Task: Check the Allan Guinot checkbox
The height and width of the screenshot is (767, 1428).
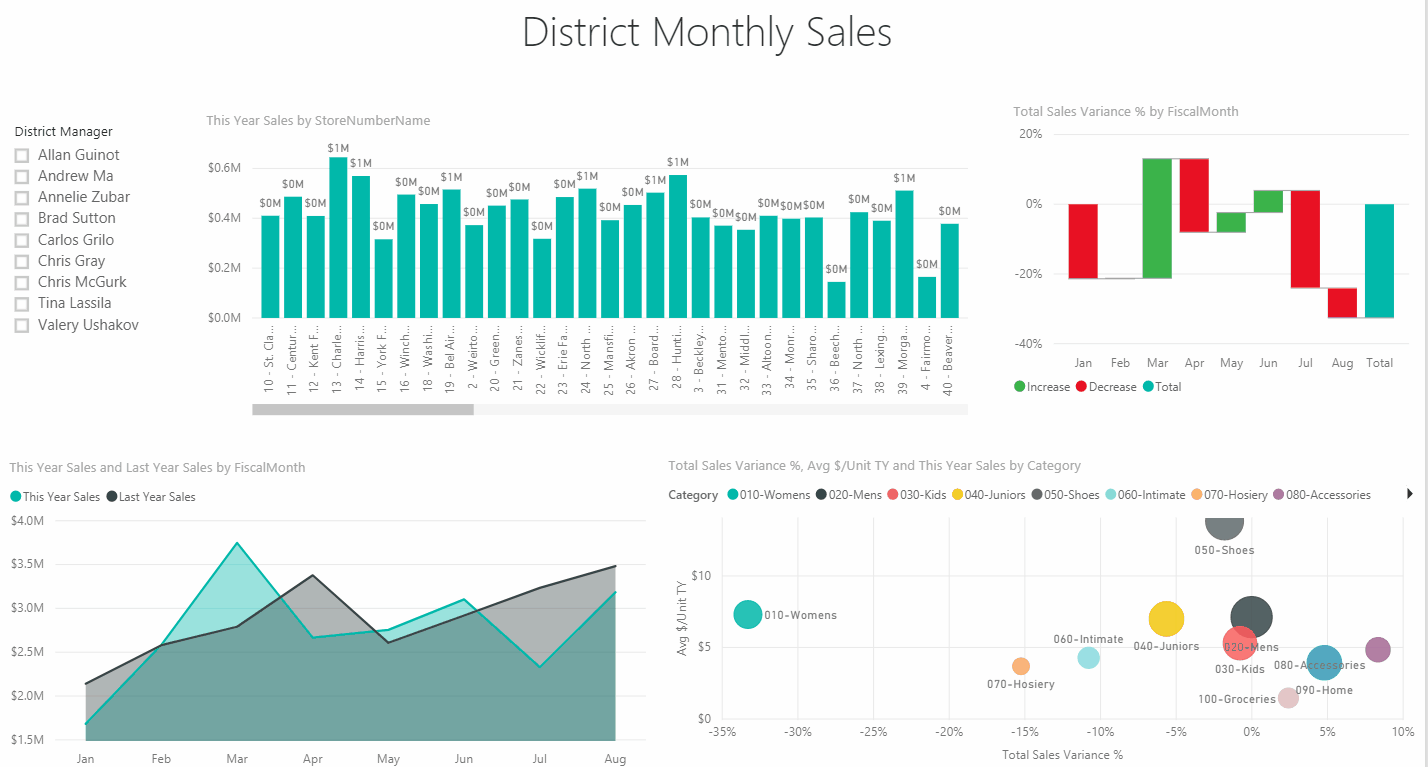Action: [x=21, y=155]
